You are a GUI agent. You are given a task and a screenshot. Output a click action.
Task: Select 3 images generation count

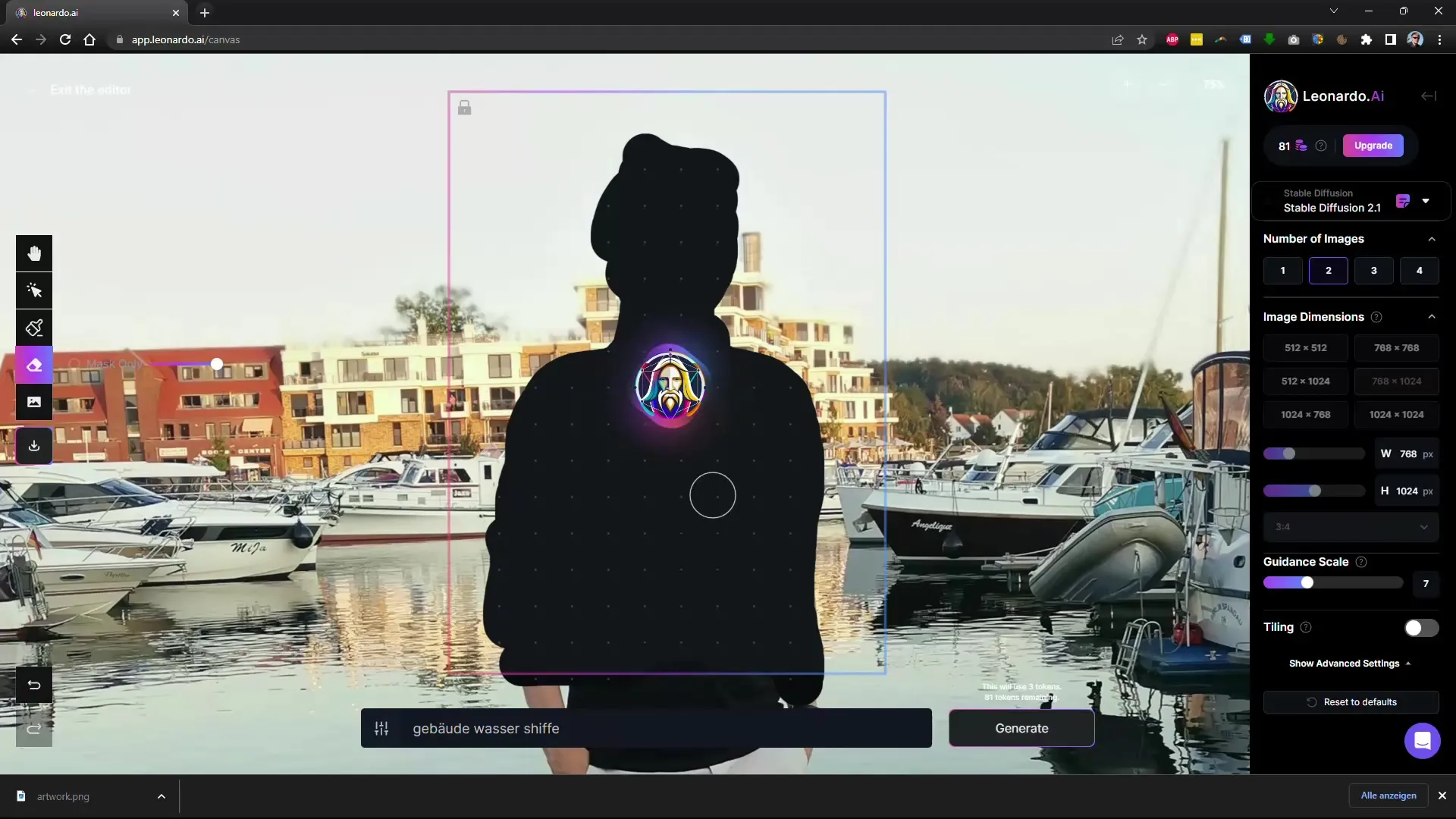click(1374, 270)
